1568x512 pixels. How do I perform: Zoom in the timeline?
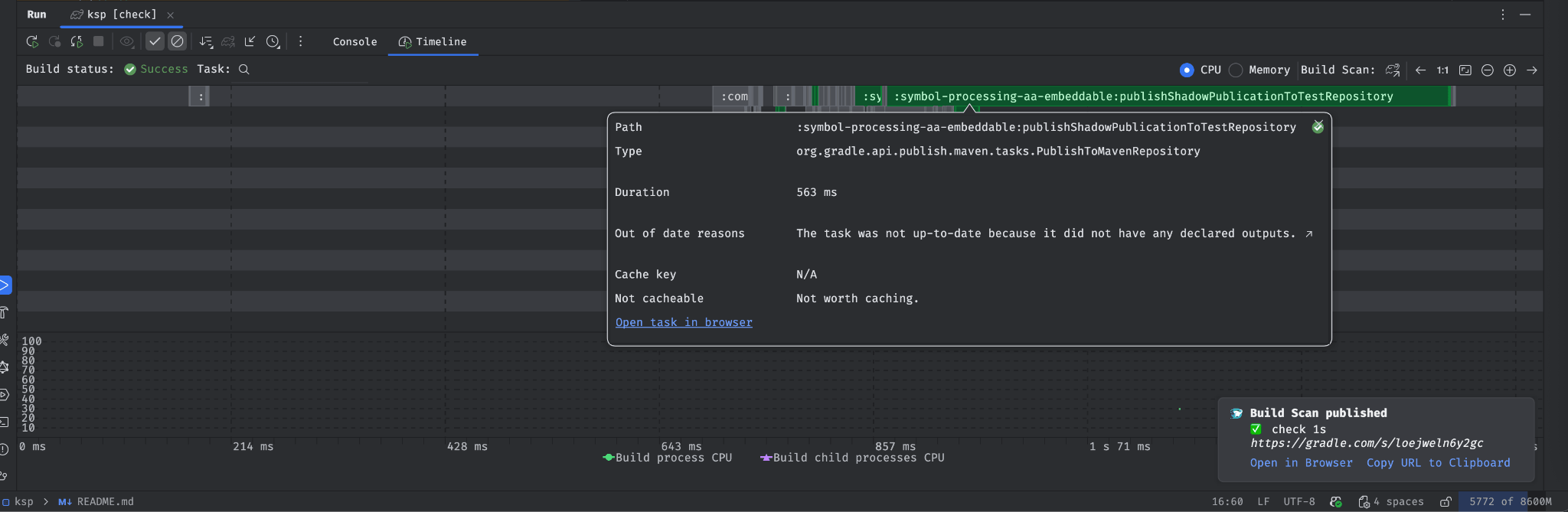1509,70
